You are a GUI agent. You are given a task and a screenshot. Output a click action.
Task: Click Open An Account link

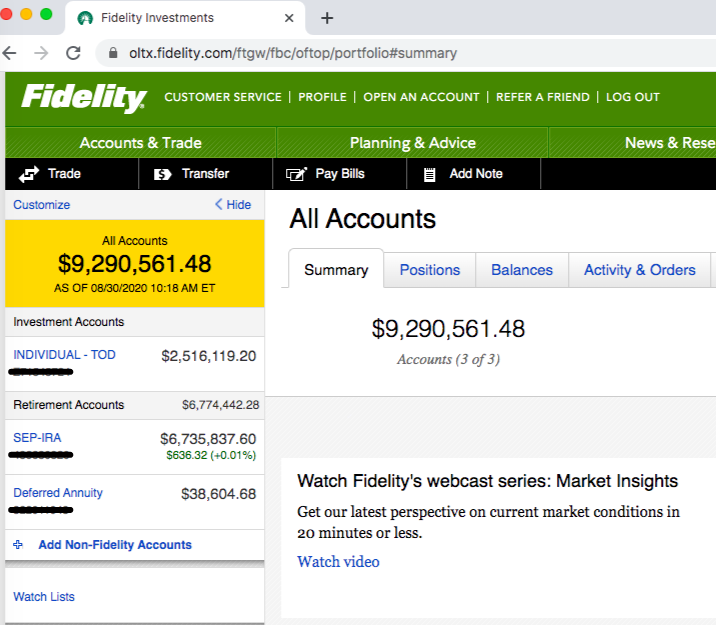[421, 97]
